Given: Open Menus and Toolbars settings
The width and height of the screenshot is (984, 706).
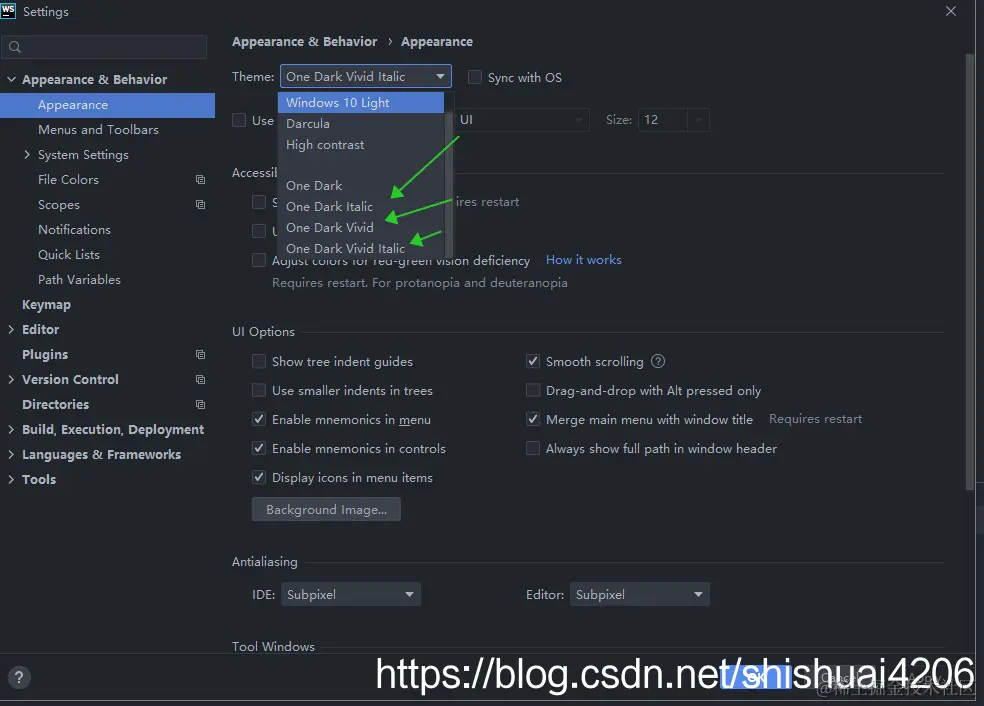Looking at the screenshot, I should [99, 130].
